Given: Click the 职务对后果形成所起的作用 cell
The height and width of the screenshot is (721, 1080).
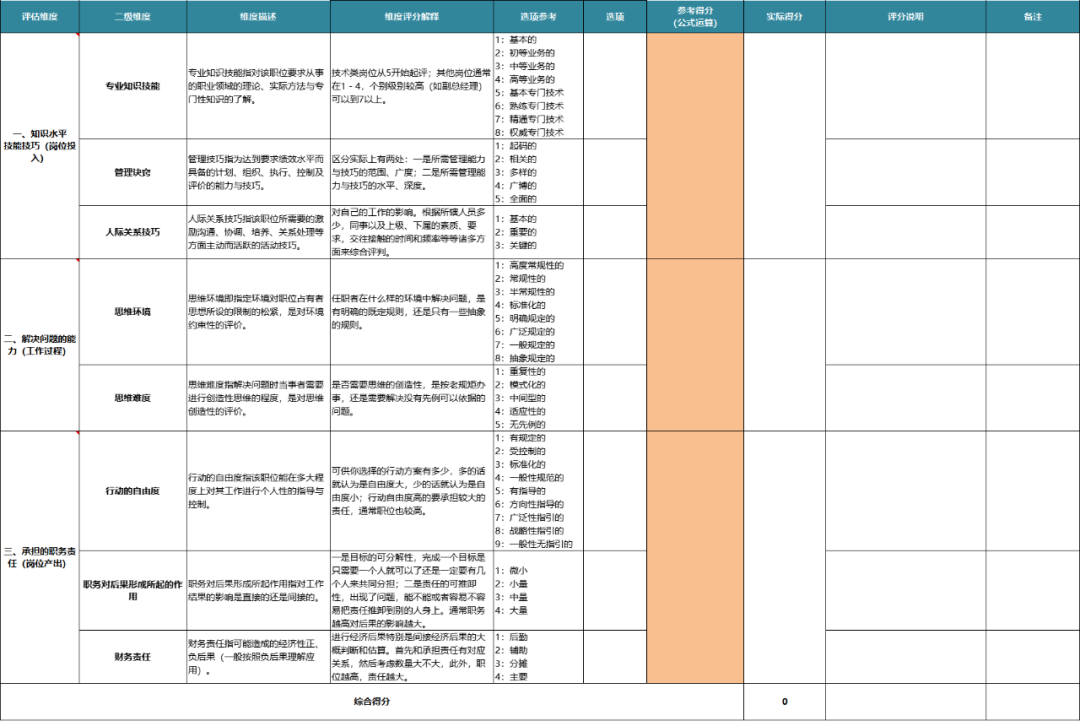Looking at the screenshot, I should (x=133, y=590).
